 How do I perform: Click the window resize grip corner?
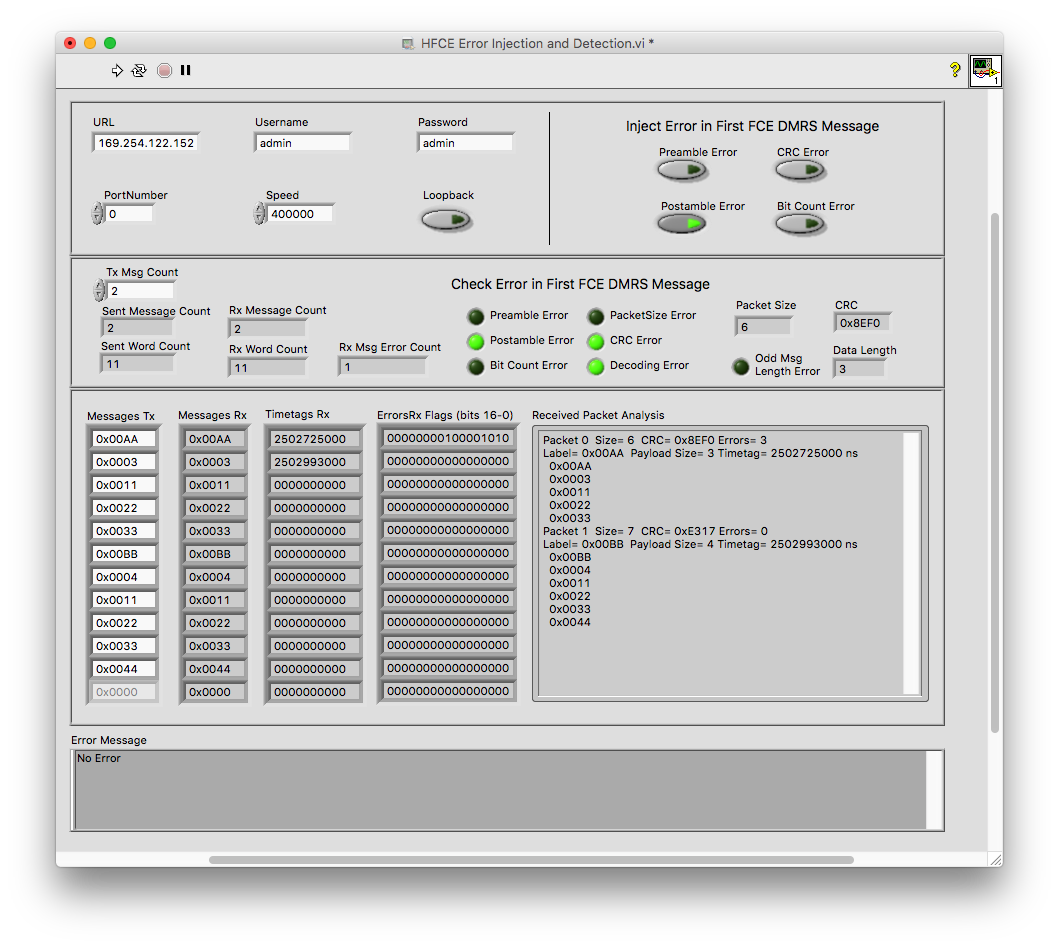pos(996,859)
